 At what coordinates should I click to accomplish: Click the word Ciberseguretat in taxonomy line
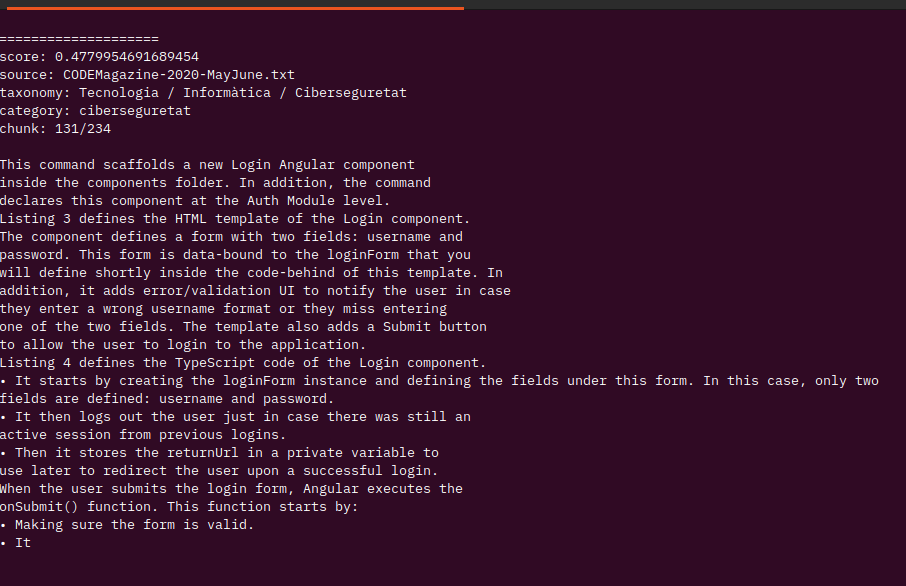[351, 92]
